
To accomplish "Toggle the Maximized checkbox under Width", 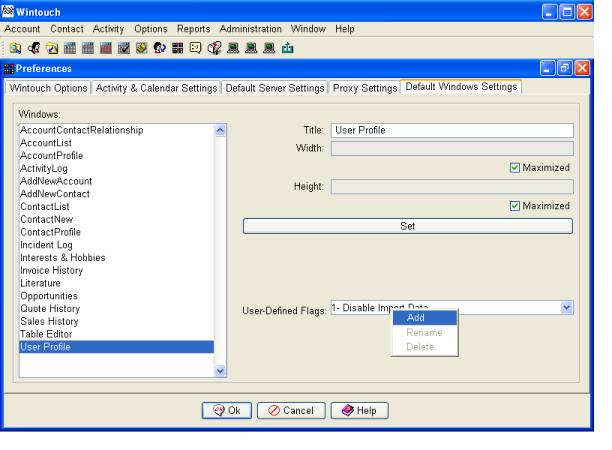I will tap(515, 168).
